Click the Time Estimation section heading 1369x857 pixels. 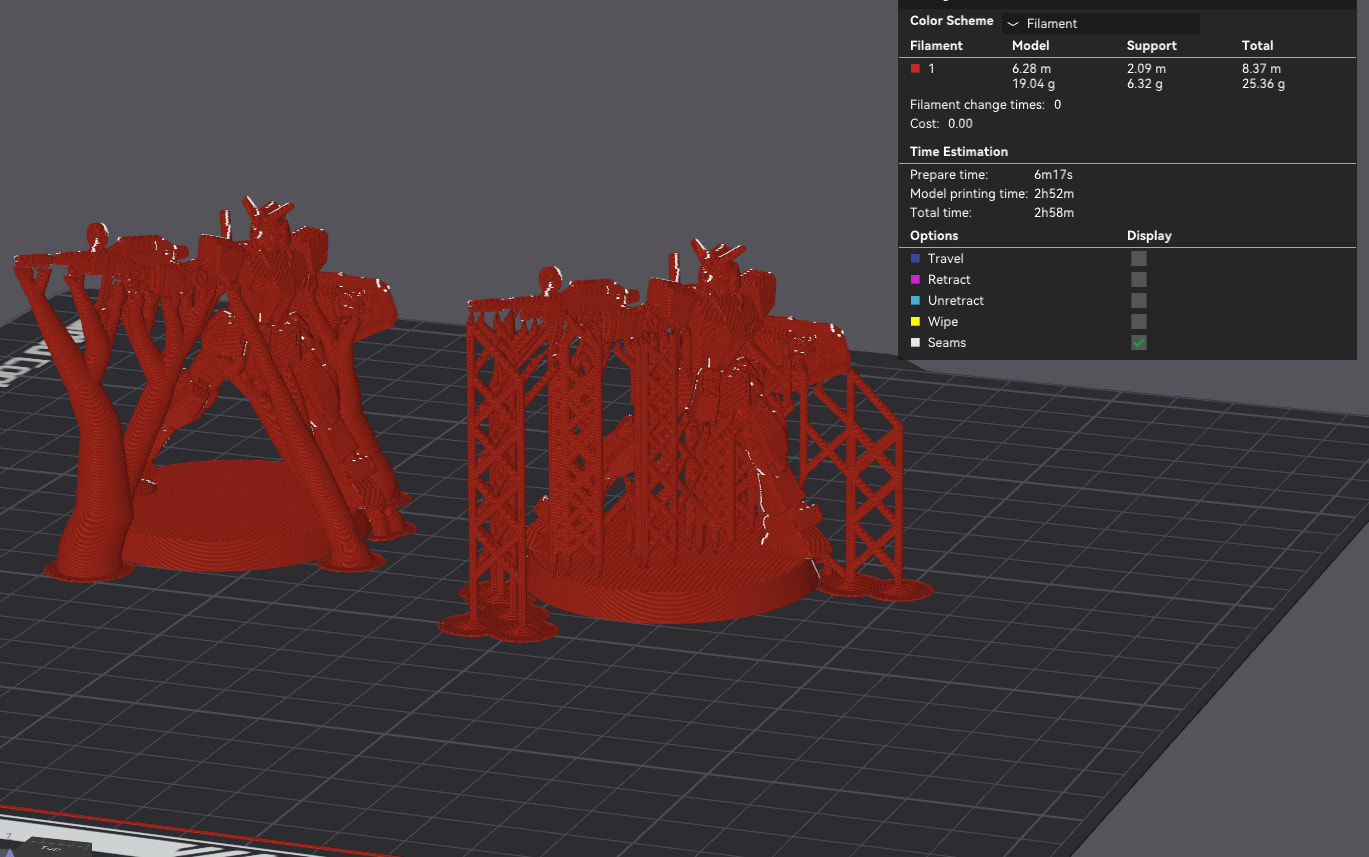[x=959, y=152]
